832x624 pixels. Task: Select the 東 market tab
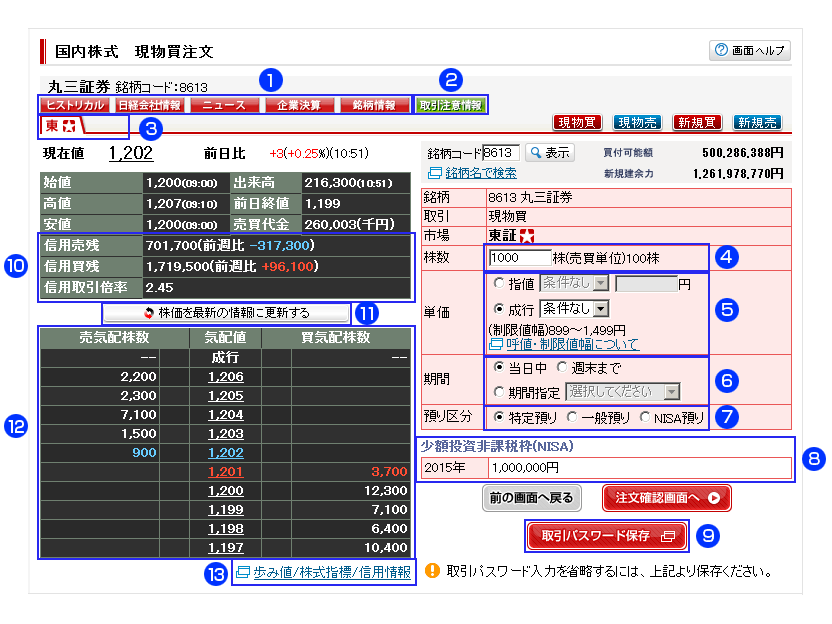coord(62,126)
